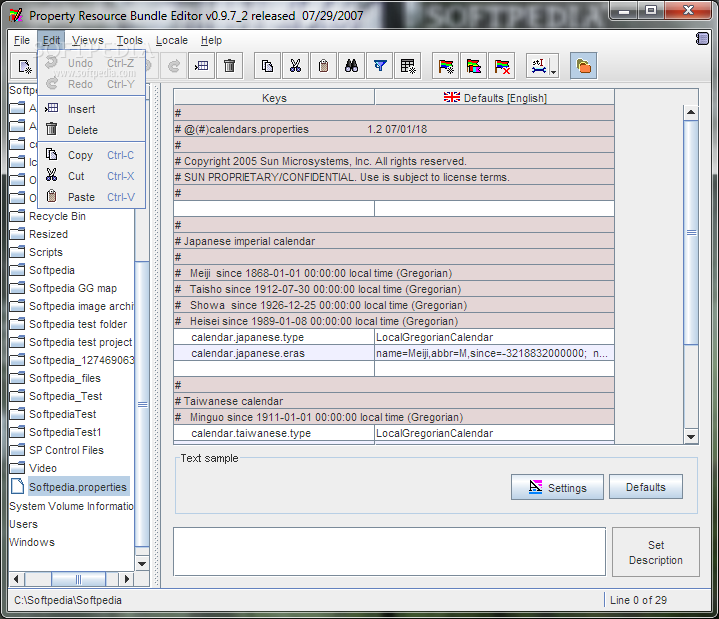The height and width of the screenshot is (619, 719).
Task: Click the table settings toolbar icon
Action: (408, 66)
